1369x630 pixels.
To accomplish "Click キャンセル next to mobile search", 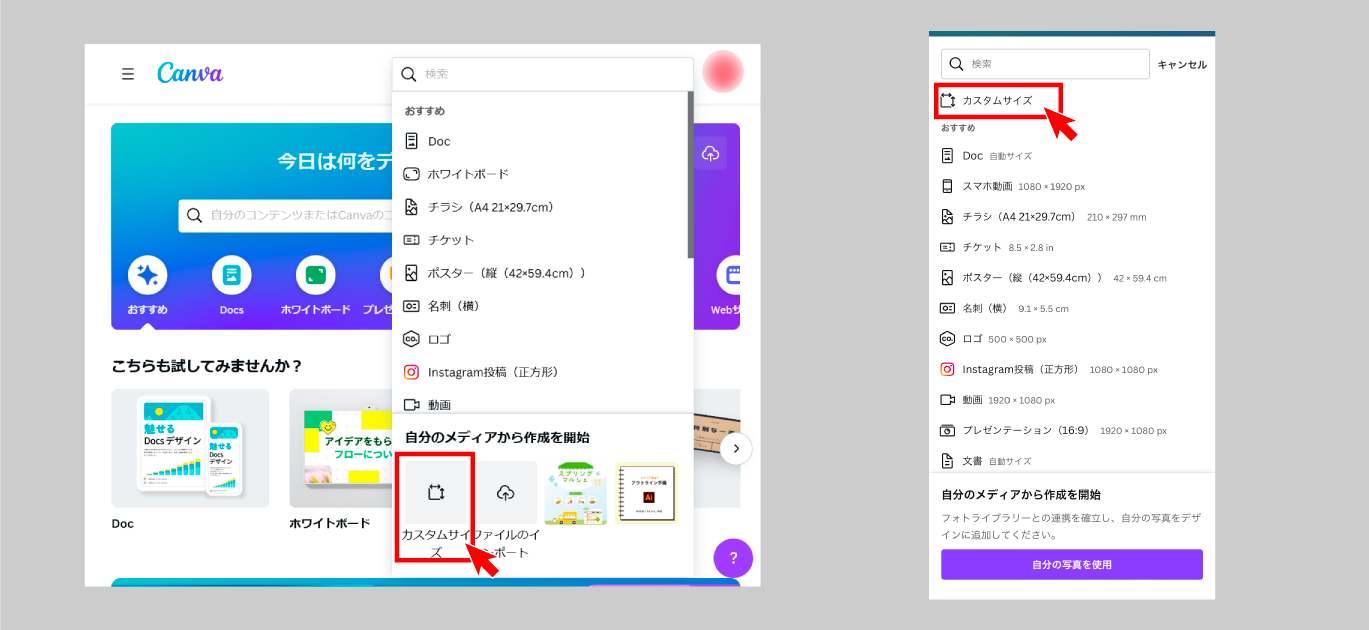I will pyautogui.click(x=1182, y=65).
